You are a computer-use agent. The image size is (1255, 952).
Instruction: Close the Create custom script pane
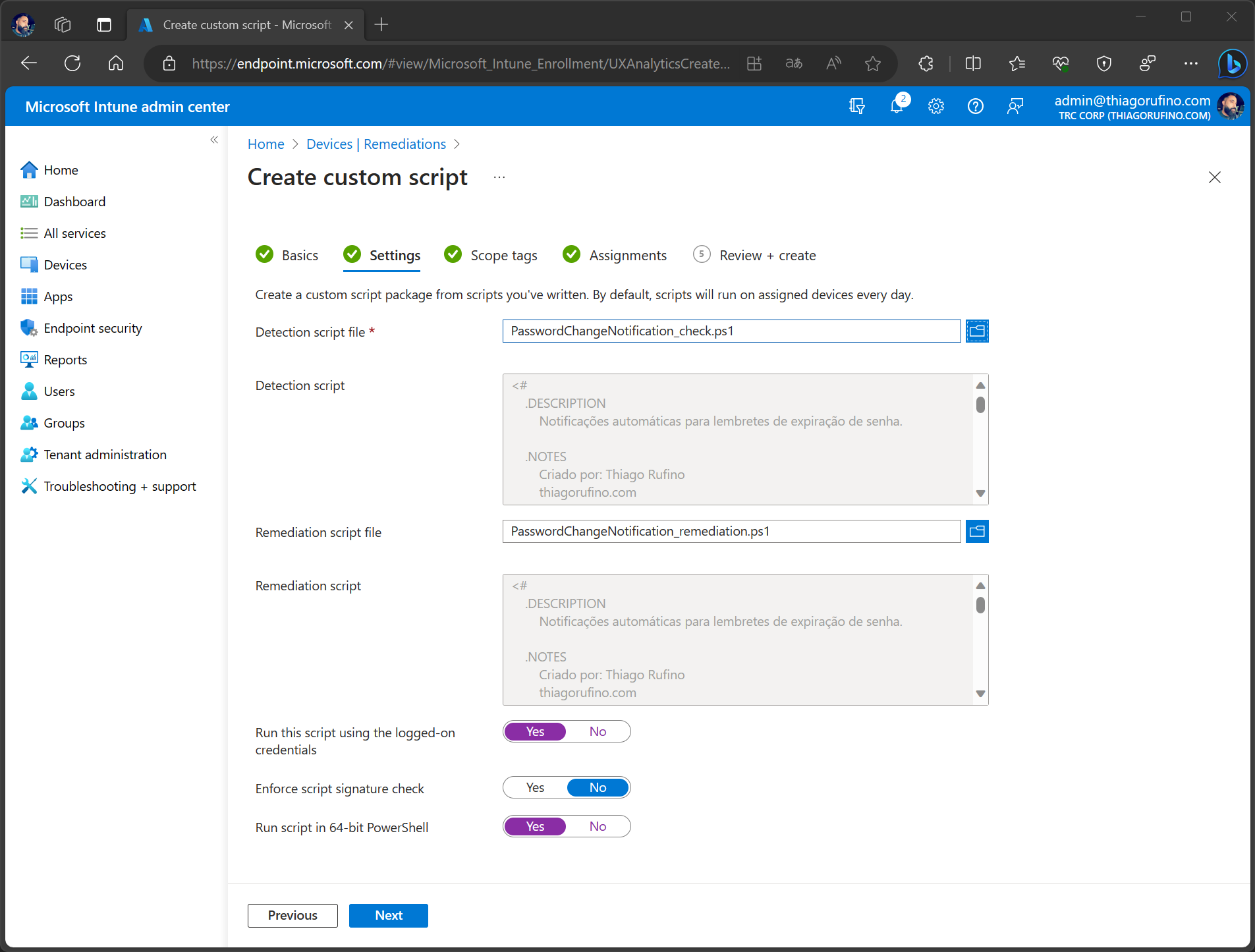(x=1215, y=177)
